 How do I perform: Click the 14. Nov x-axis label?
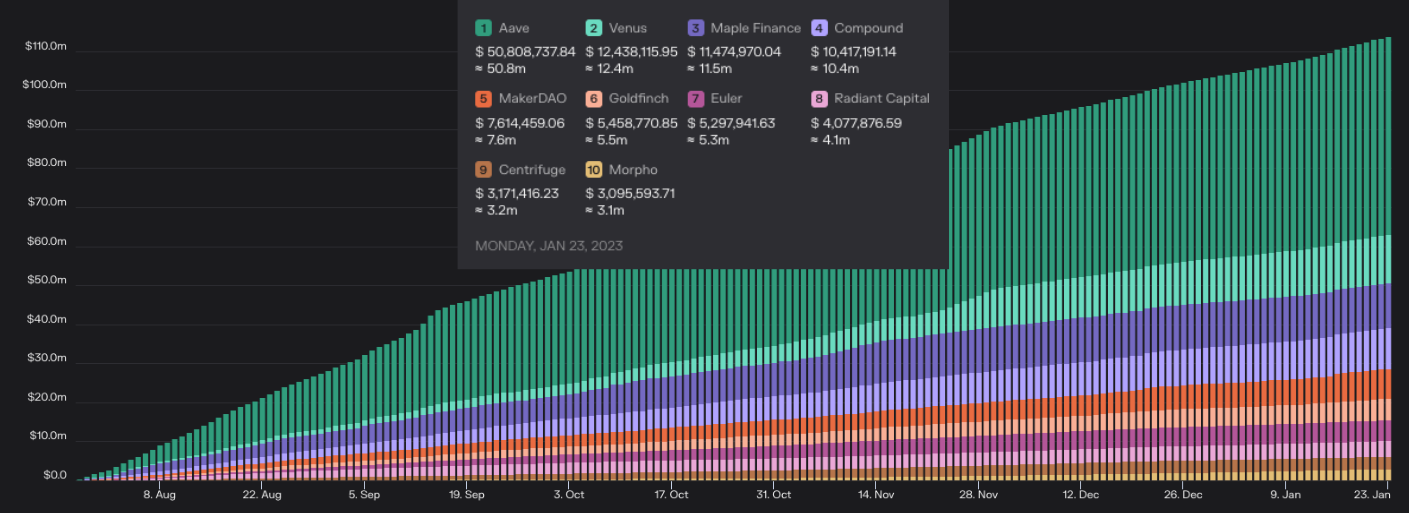point(877,494)
